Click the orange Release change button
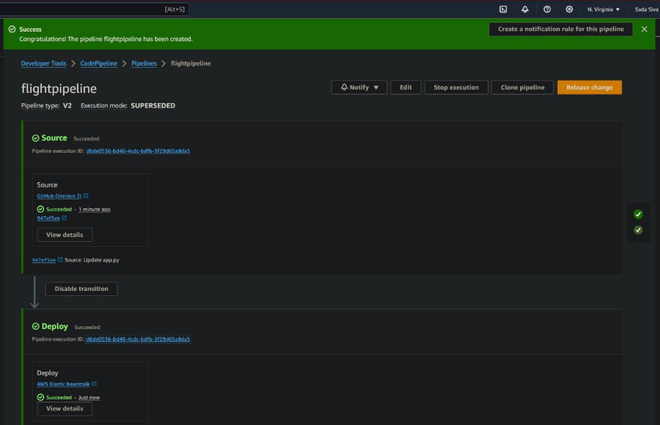 (x=589, y=87)
